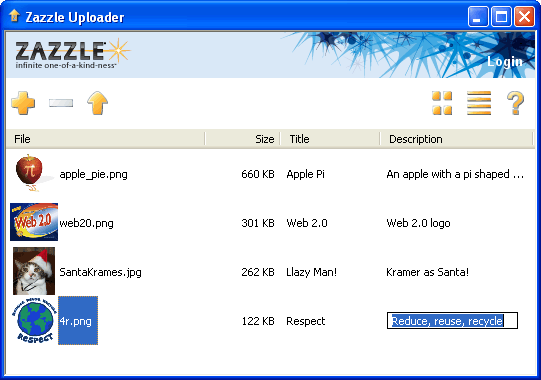Switch to list details view
The width and height of the screenshot is (541, 380).
coord(479,103)
